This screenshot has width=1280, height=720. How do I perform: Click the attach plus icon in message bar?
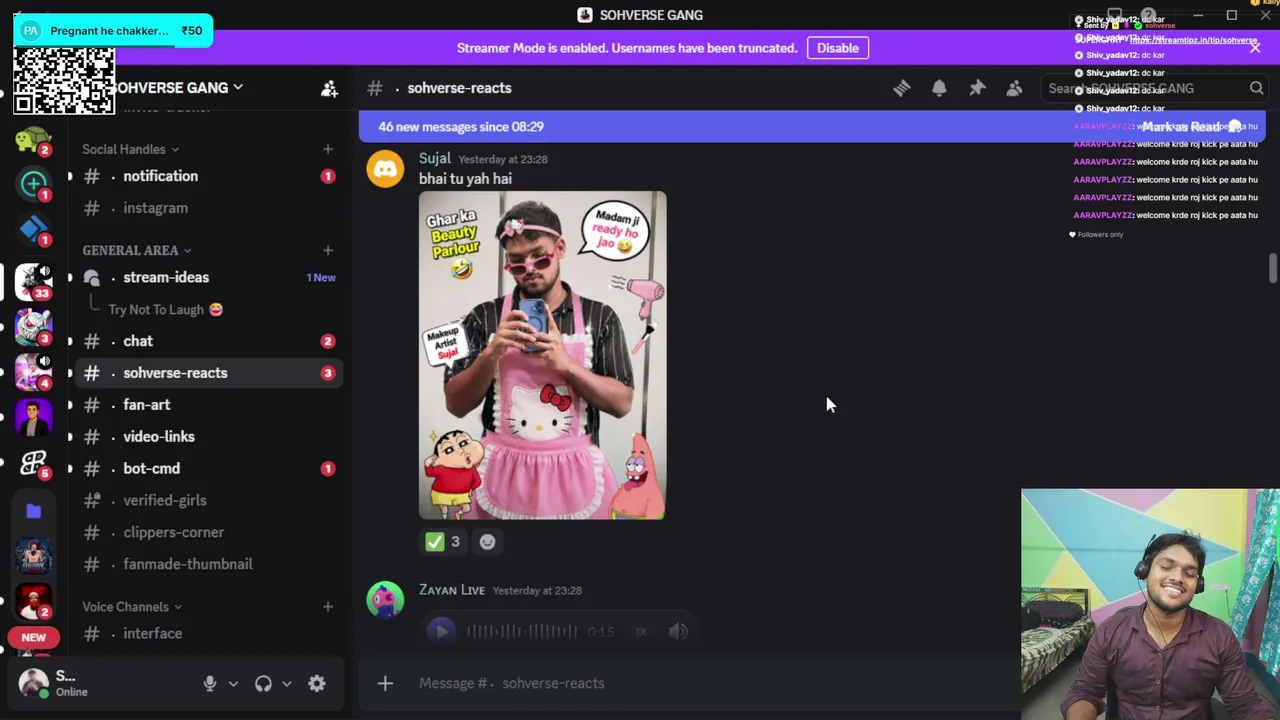[x=385, y=683]
